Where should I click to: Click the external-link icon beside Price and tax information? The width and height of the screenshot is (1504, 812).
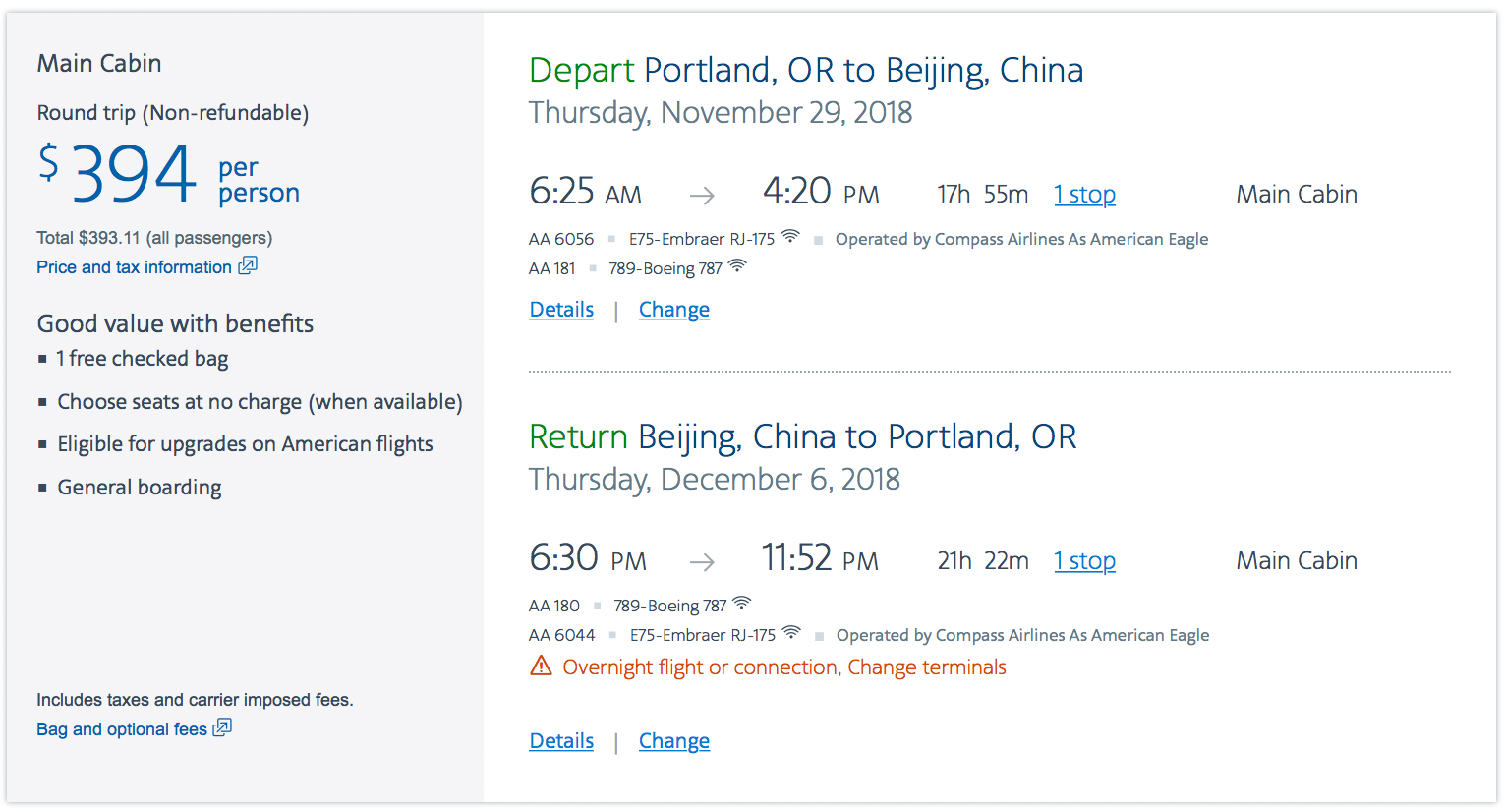point(248,265)
